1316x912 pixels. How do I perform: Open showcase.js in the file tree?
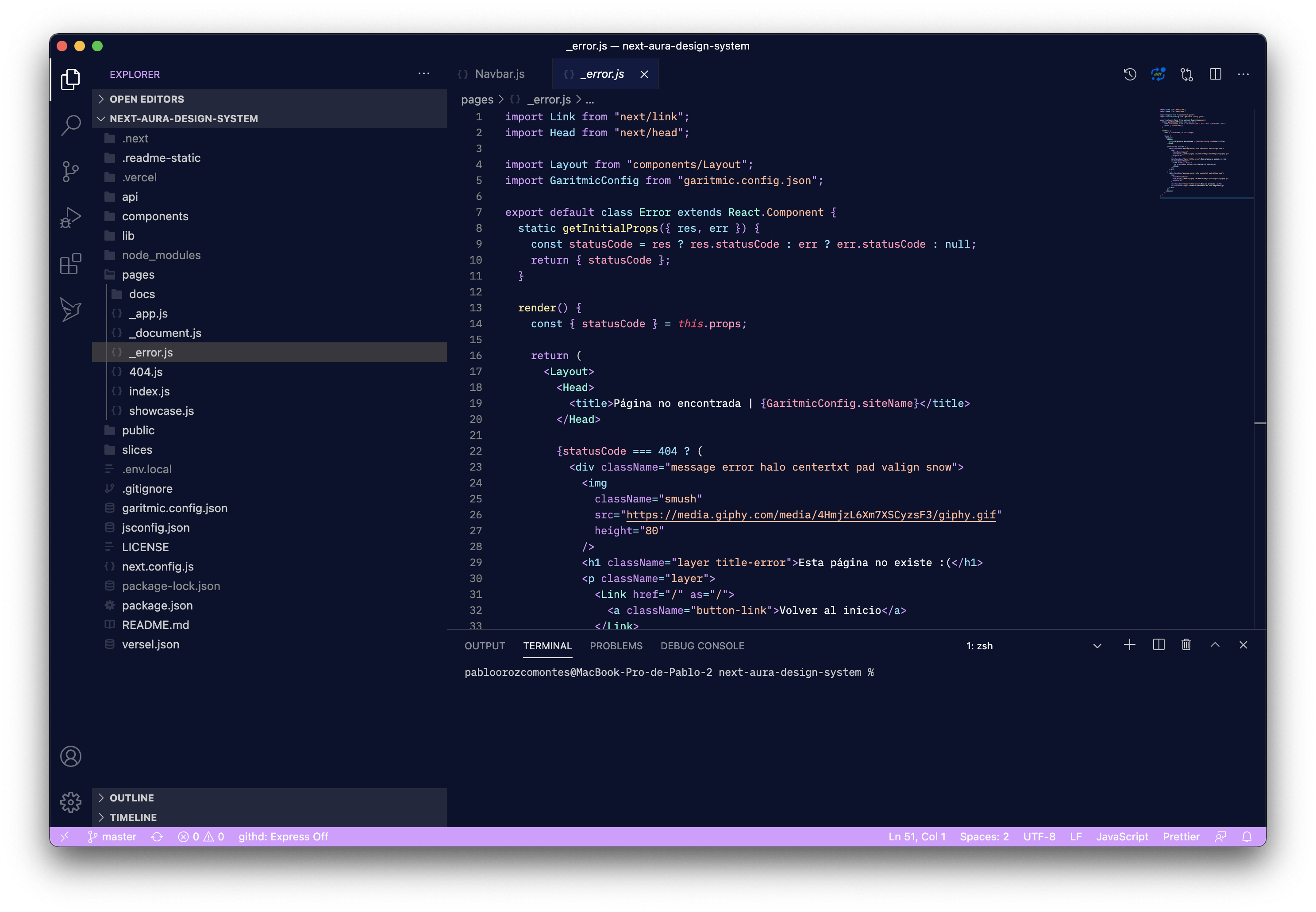[x=269, y=411]
